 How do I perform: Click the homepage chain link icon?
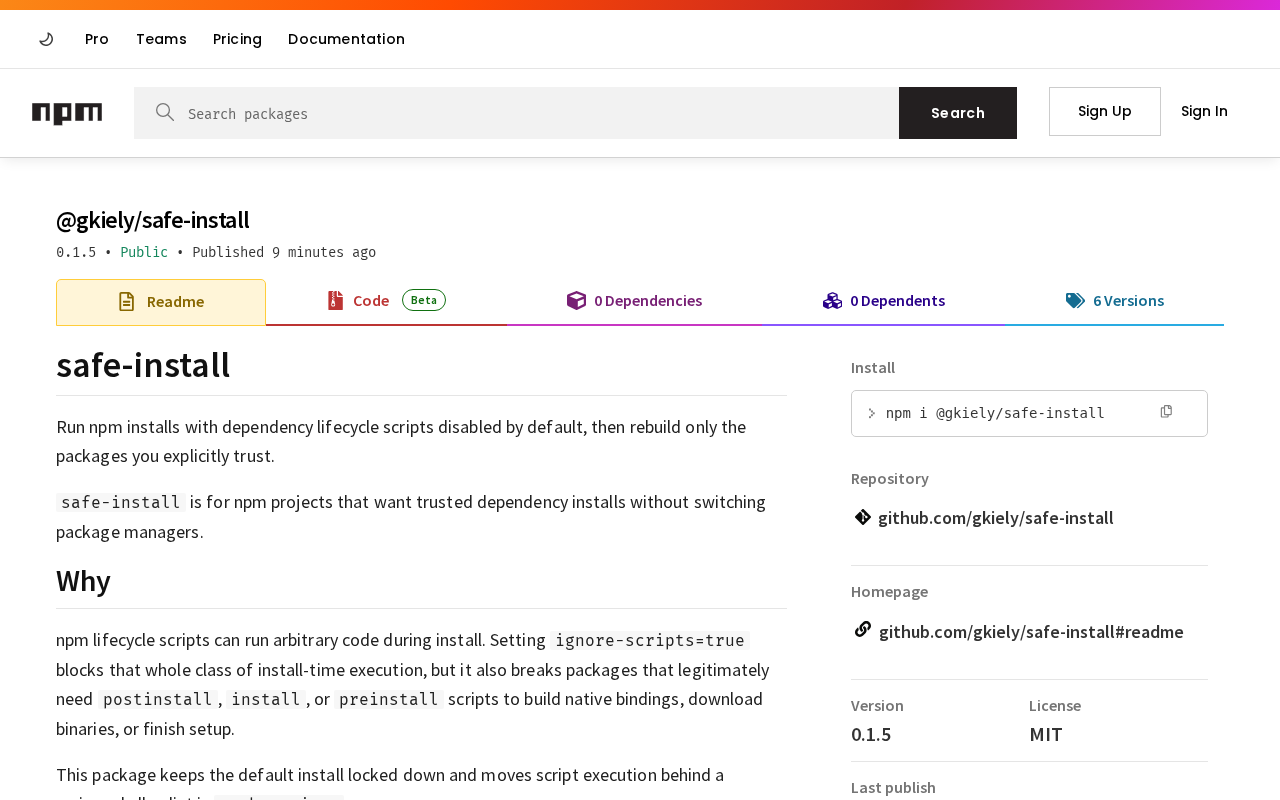point(863,629)
